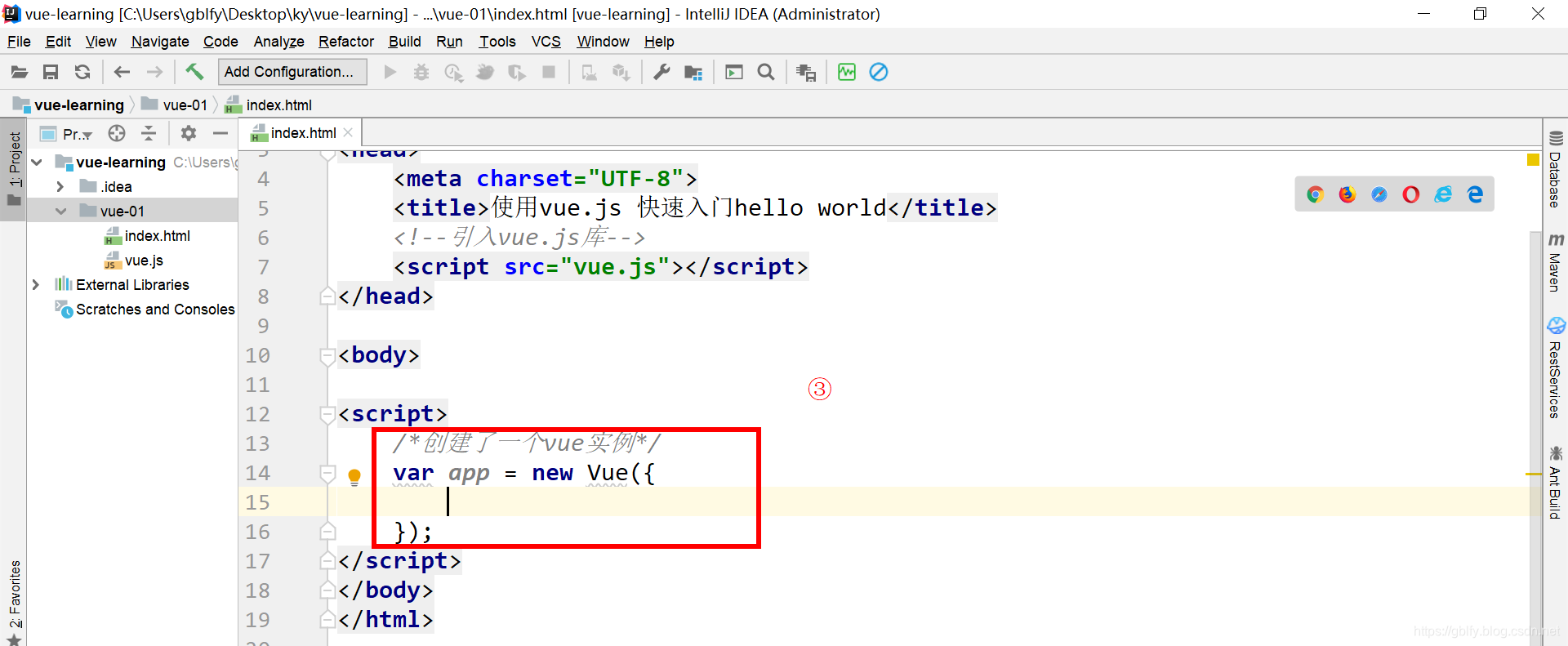
Task: Open the Refactor menu
Action: tap(346, 42)
